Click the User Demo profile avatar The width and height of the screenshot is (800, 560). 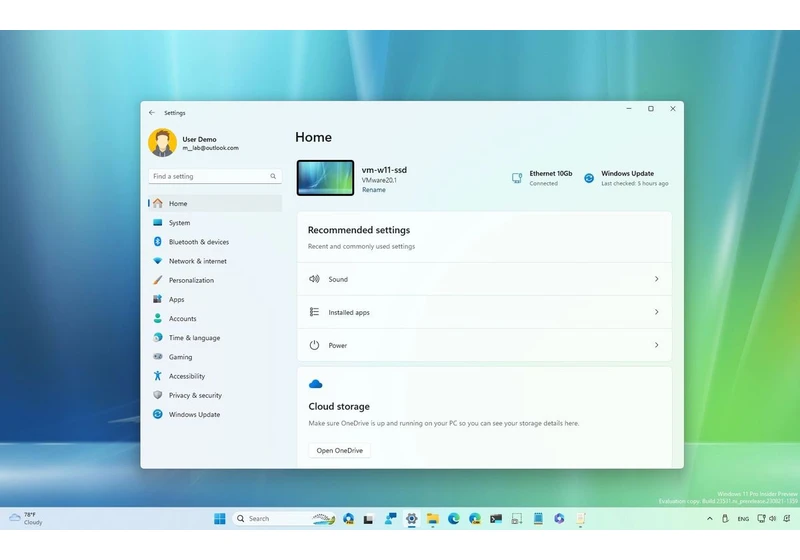pyautogui.click(x=162, y=142)
